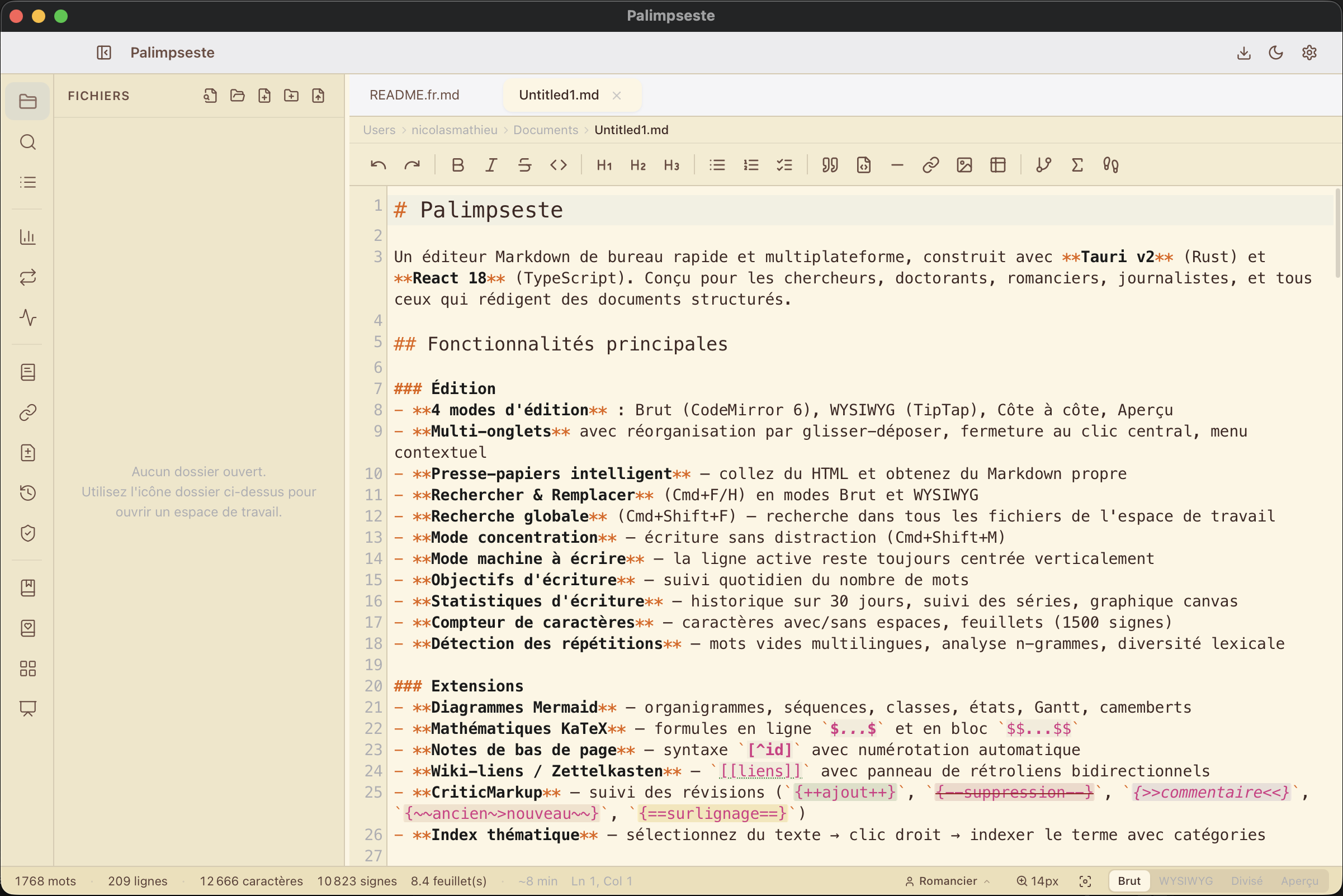The image size is (1343, 896).
Task: Open the Romancier profile dropdown
Action: pos(948,880)
